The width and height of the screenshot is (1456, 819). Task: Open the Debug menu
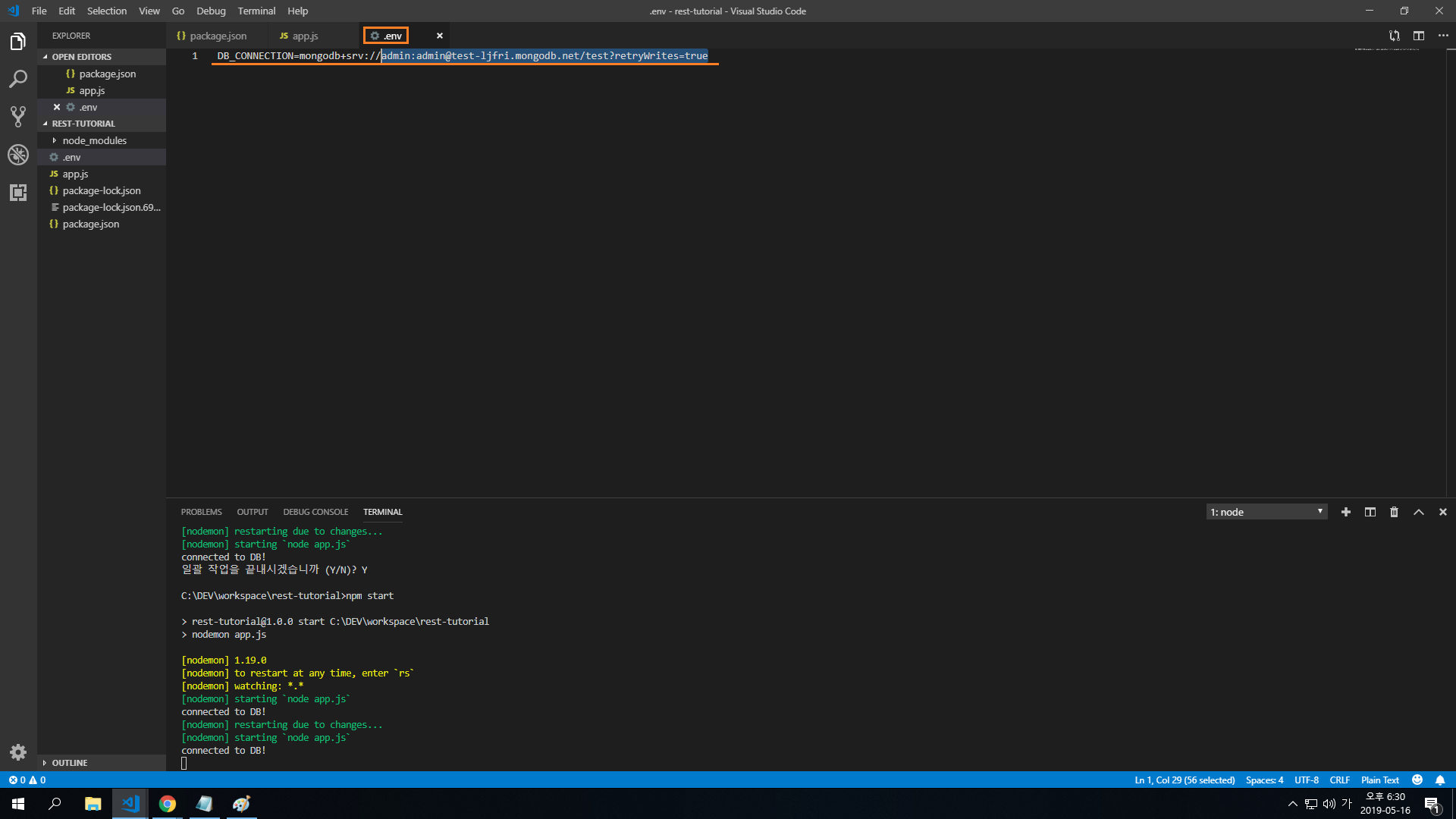[x=211, y=11]
